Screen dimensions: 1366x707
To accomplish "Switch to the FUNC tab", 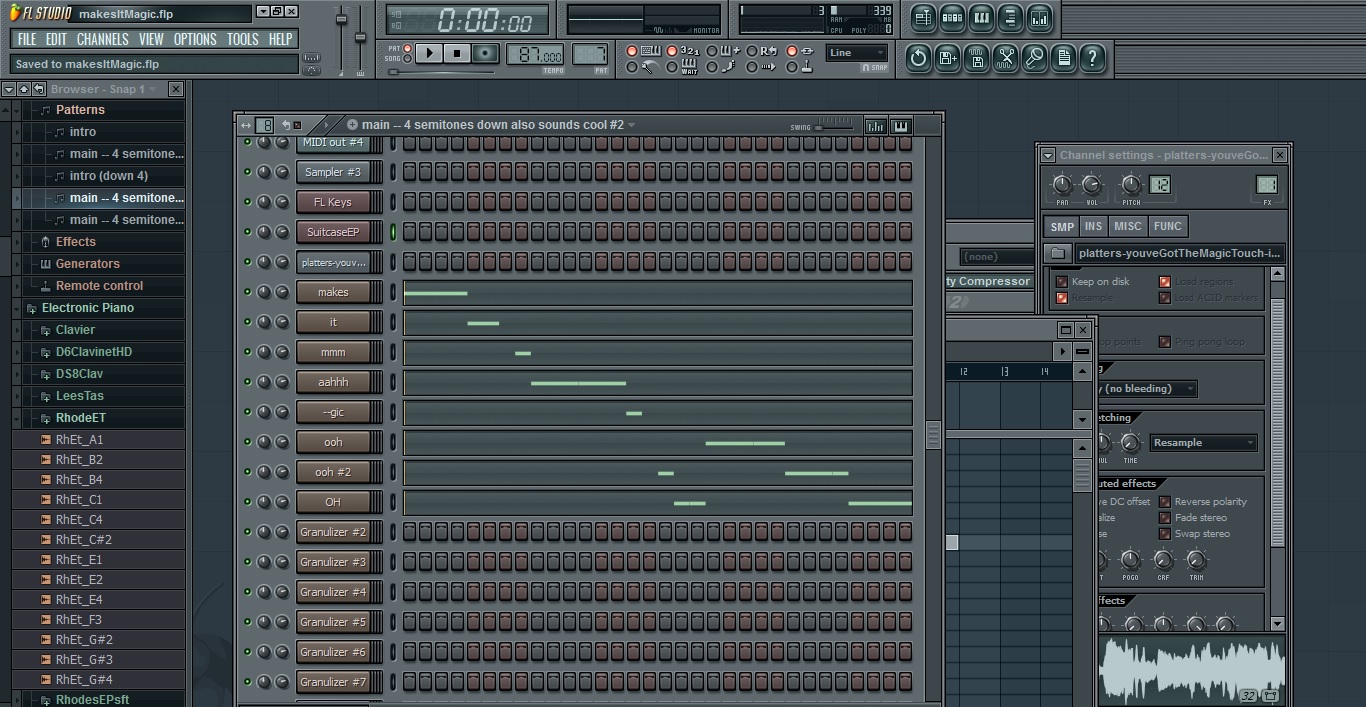I will pyautogui.click(x=1167, y=227).
